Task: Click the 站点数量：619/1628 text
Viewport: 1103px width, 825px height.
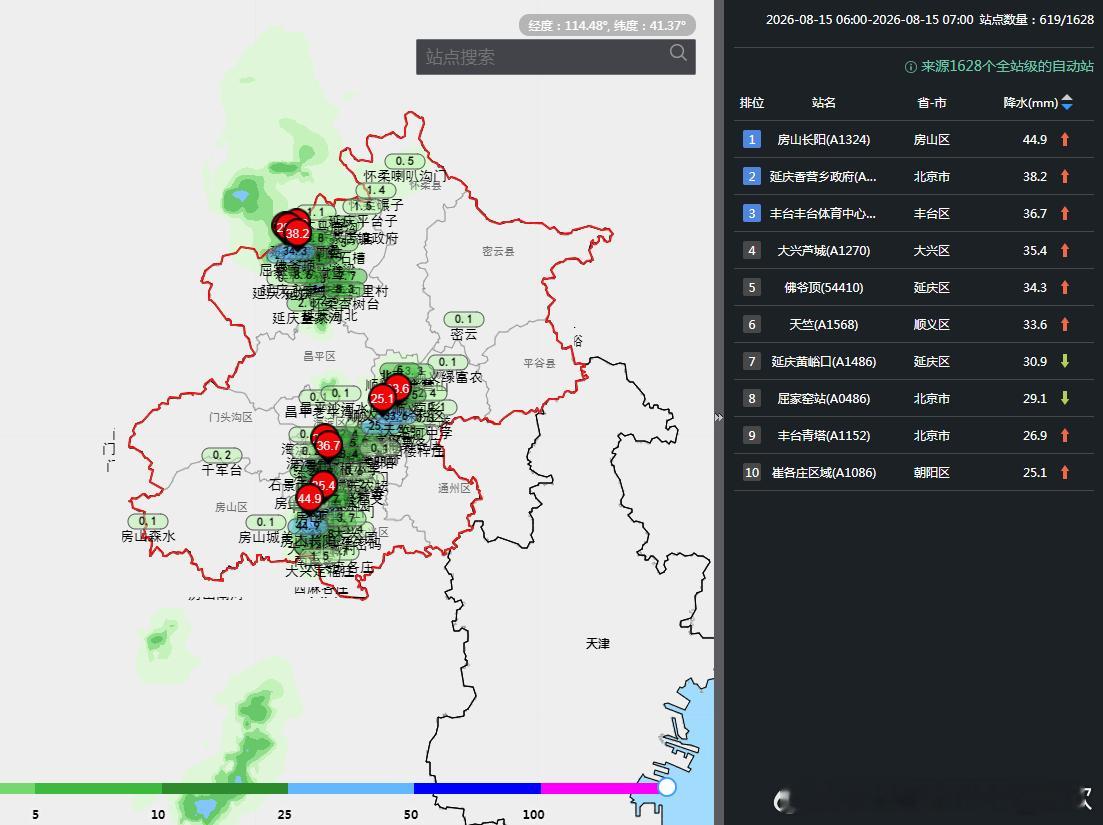Action: [x=1037, y=20]
